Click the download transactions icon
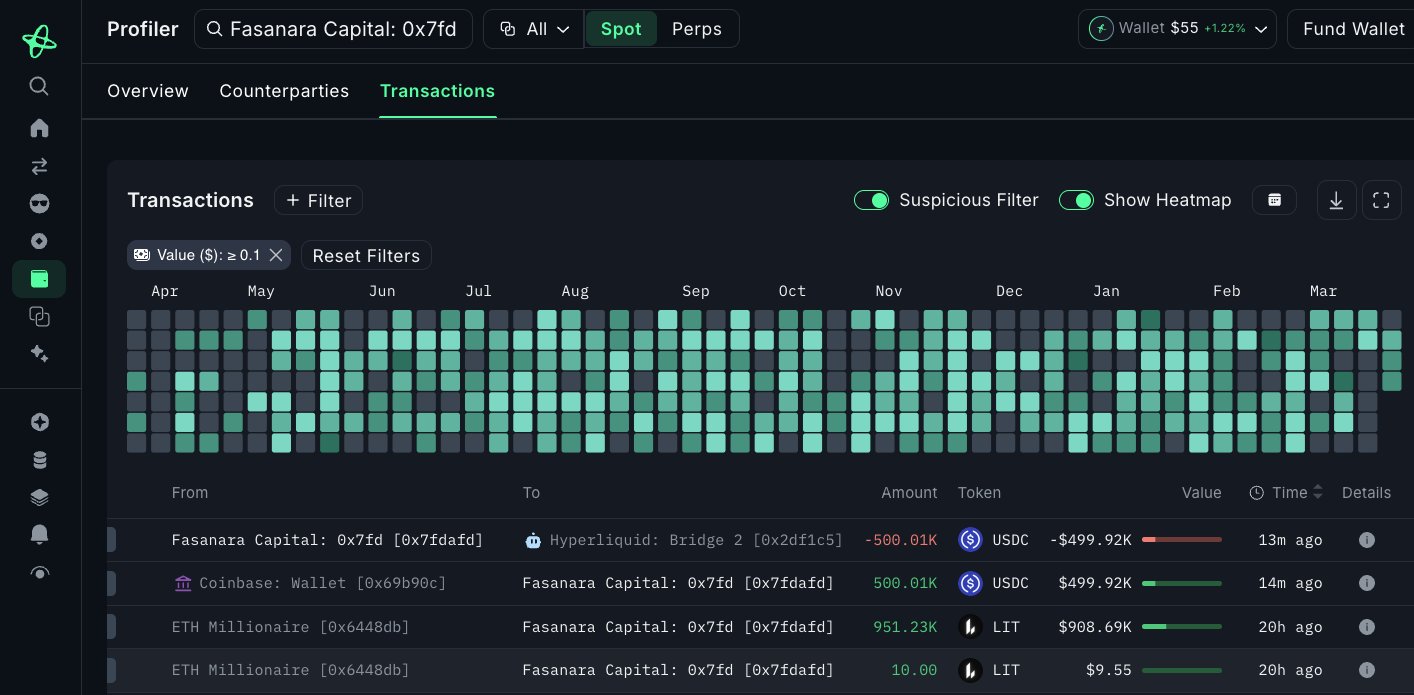1414x695 pixels. click(x=1336, y=200)
